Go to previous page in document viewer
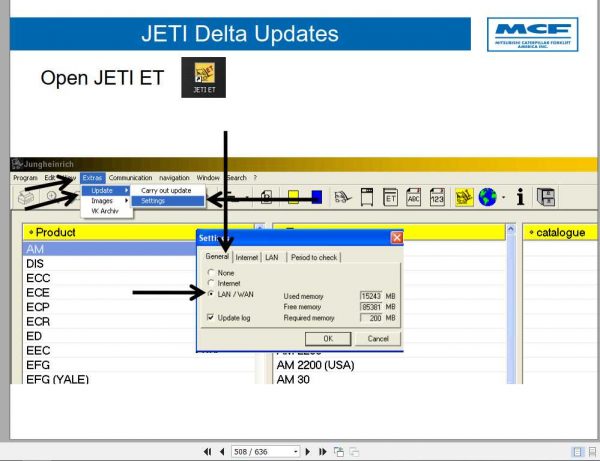 pyautogui.click(x=222, y=452)
